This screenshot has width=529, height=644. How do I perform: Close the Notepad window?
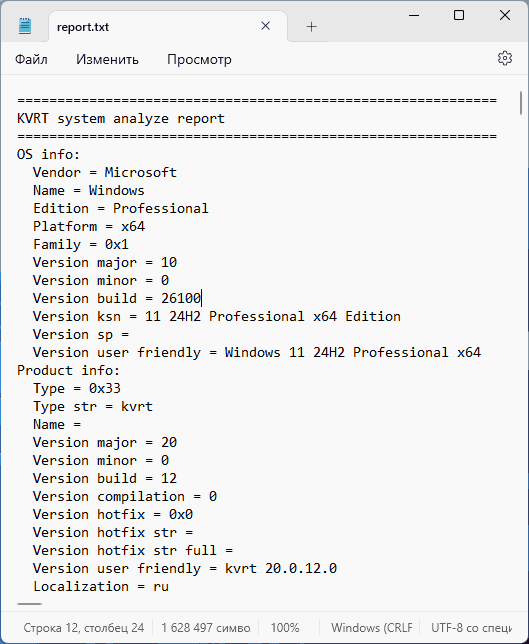pyautogui.click(x=505, y=15)
